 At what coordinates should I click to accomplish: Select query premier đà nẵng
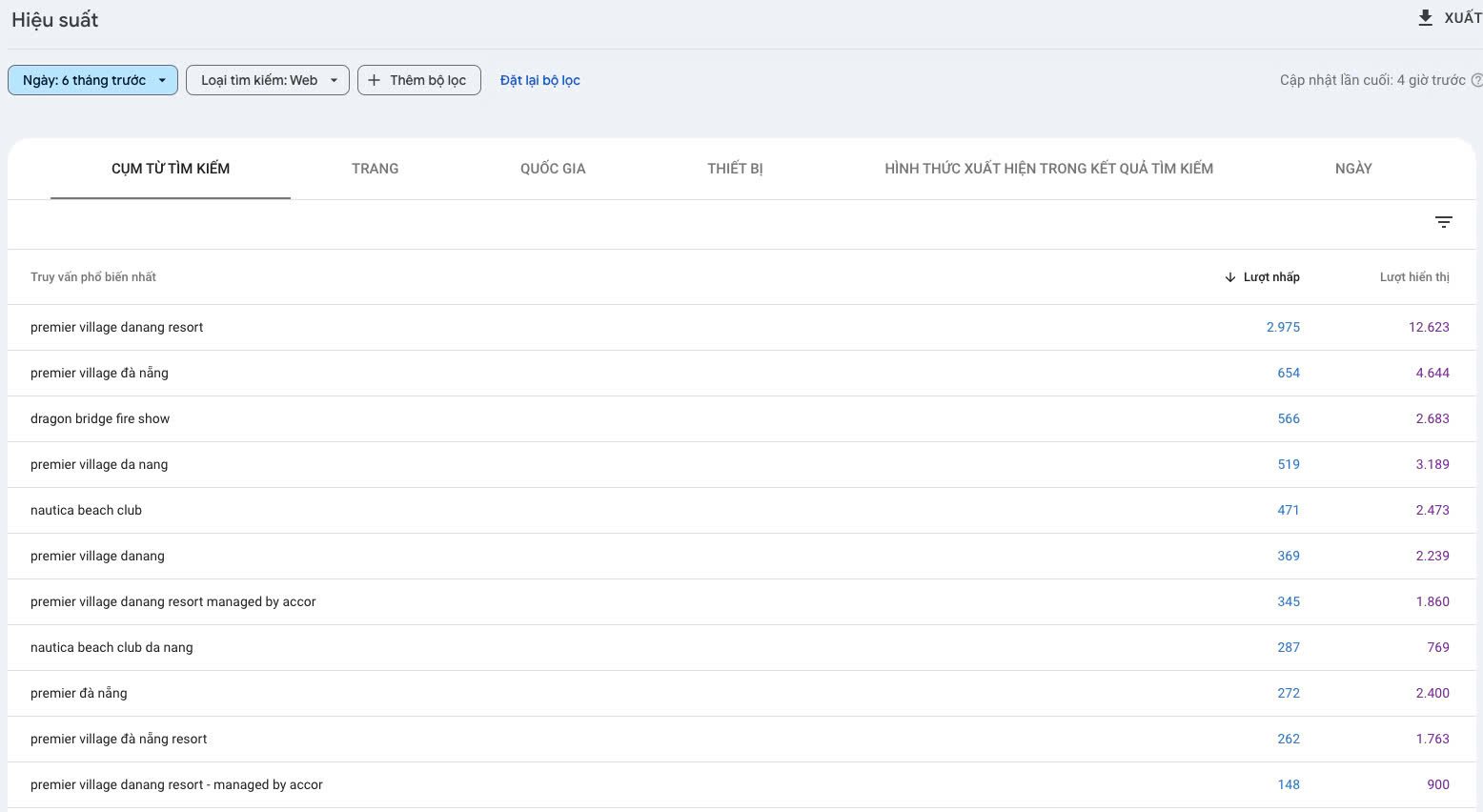79,693
